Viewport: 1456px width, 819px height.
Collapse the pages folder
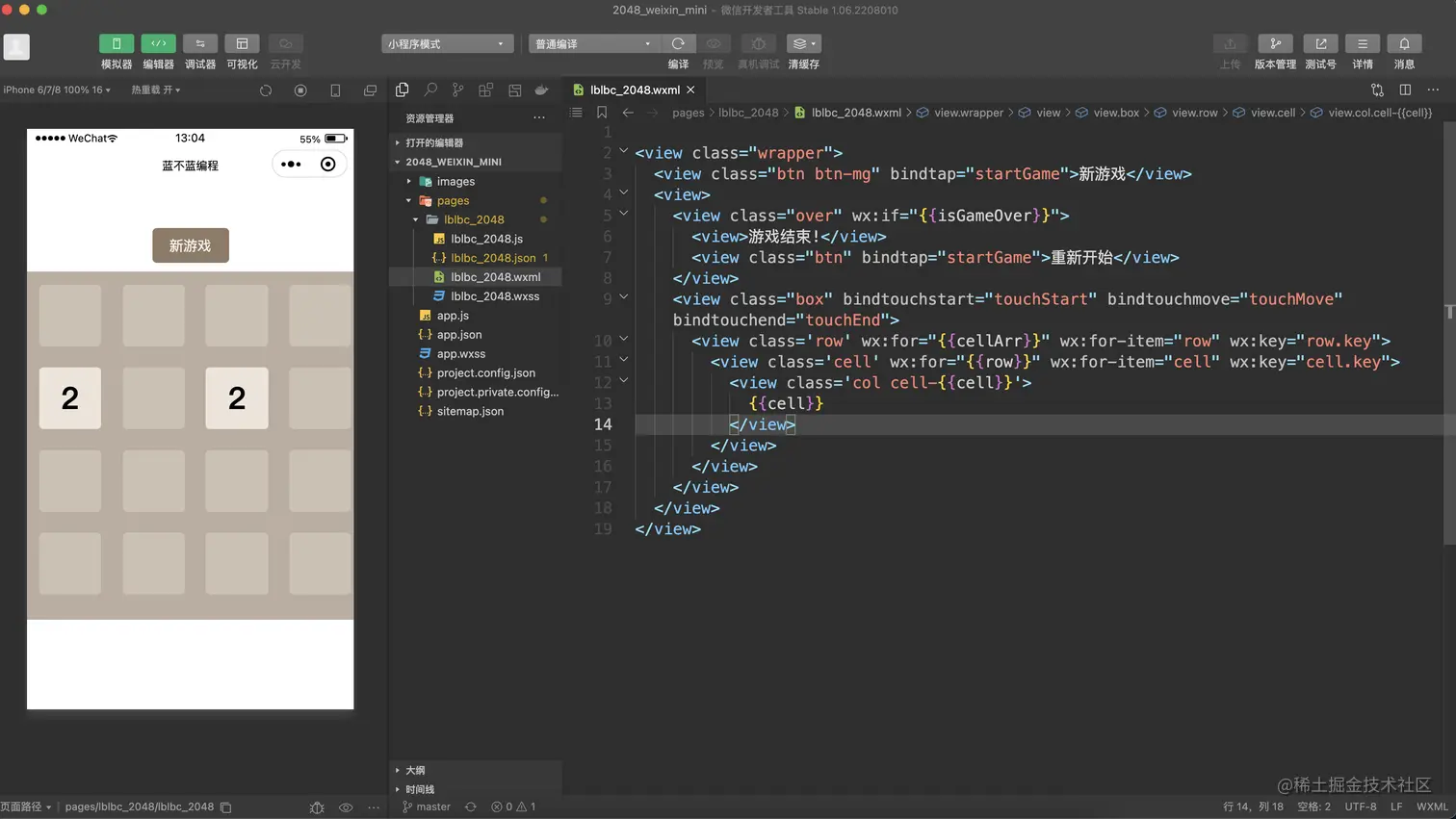(x=476, y=200)
